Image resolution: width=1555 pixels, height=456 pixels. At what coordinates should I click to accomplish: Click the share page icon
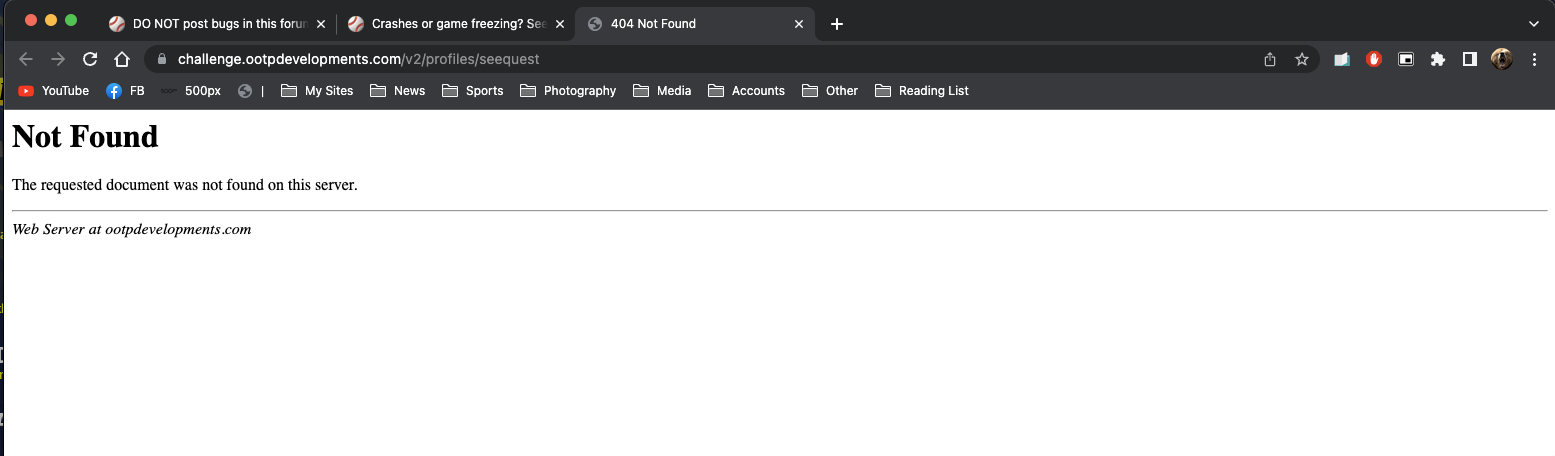click(x=1270, y=59)
